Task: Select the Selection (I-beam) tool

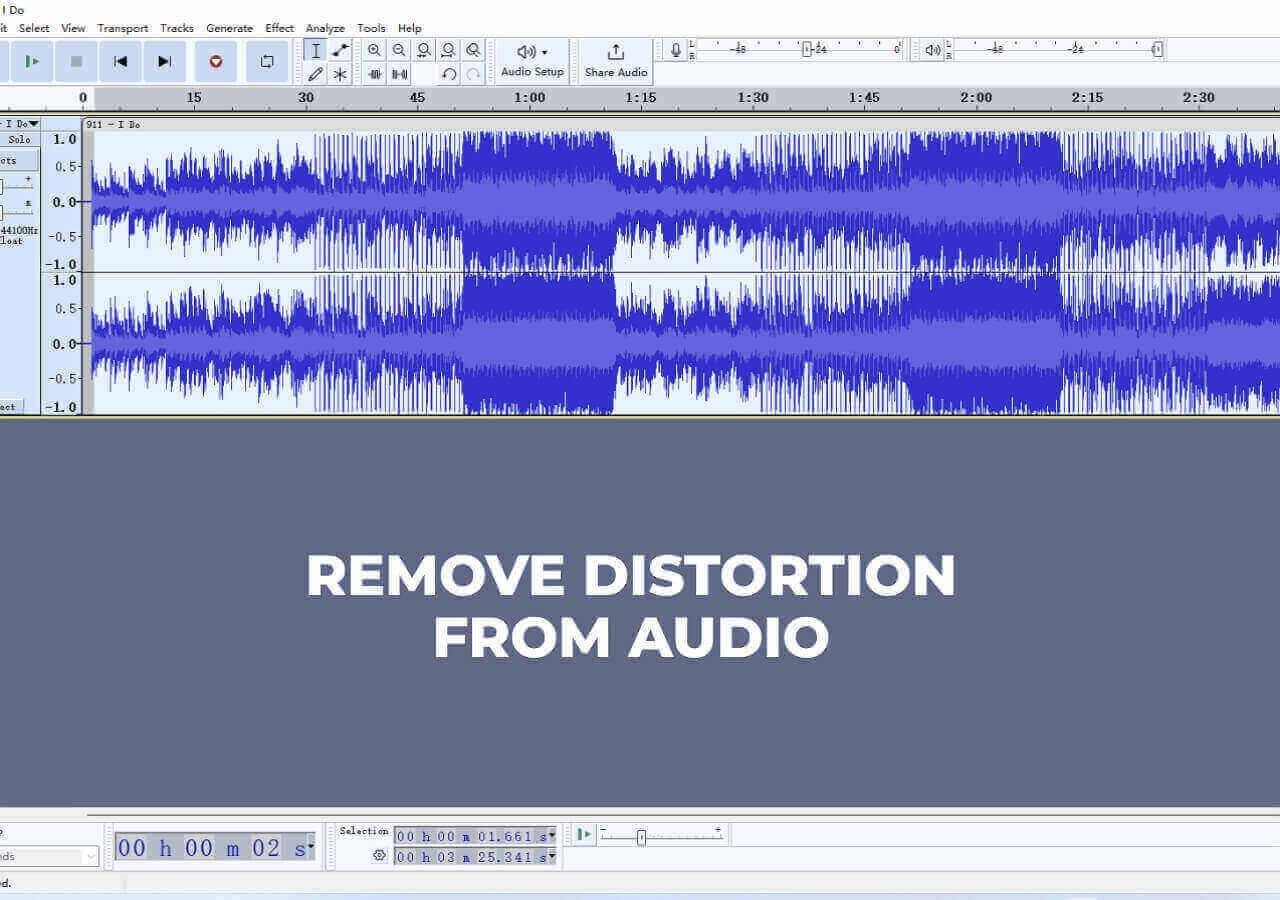Action: pyautogui.click(x=316, y=51)
